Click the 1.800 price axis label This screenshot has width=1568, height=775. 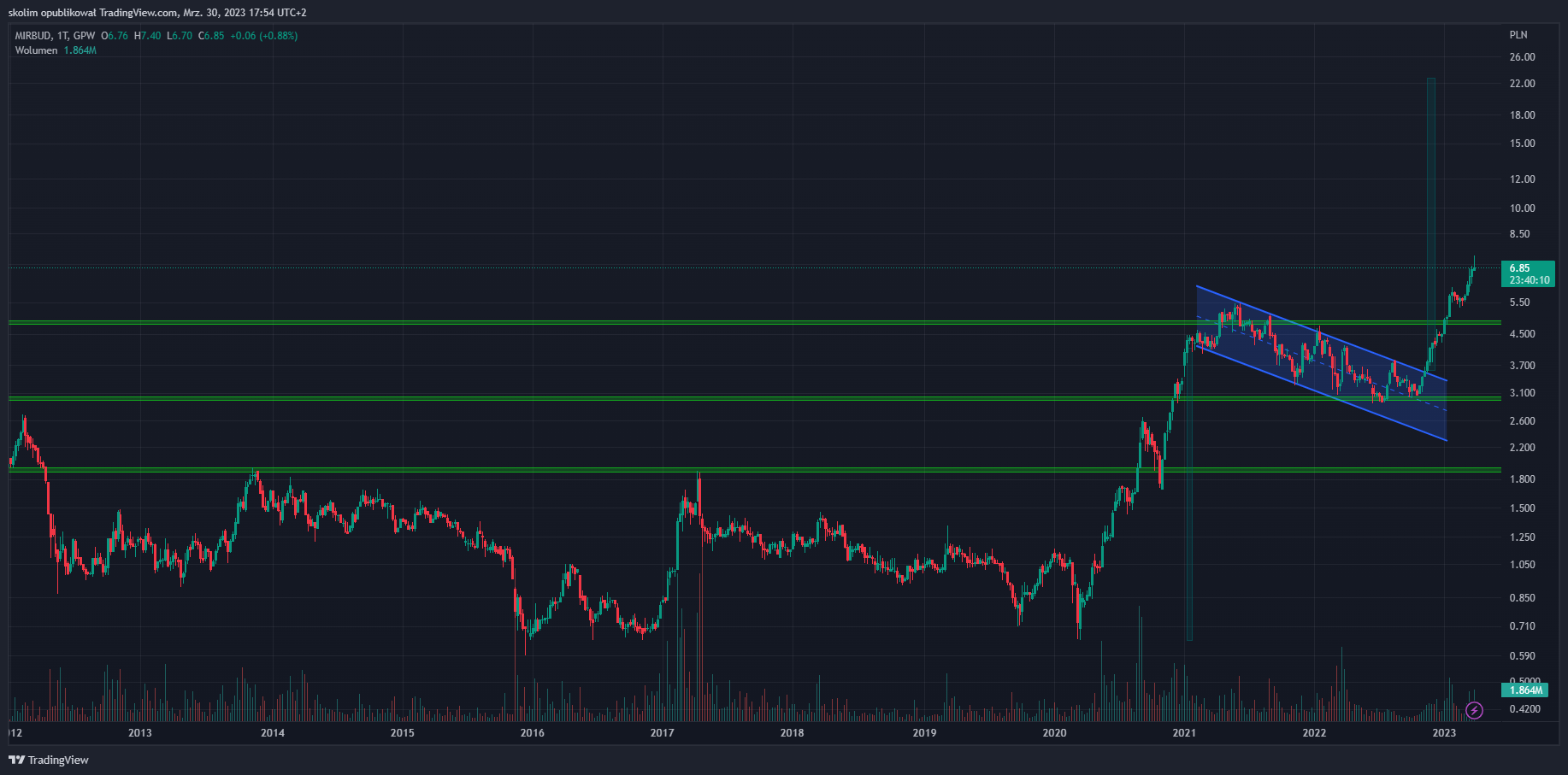tap(1522, 479)
